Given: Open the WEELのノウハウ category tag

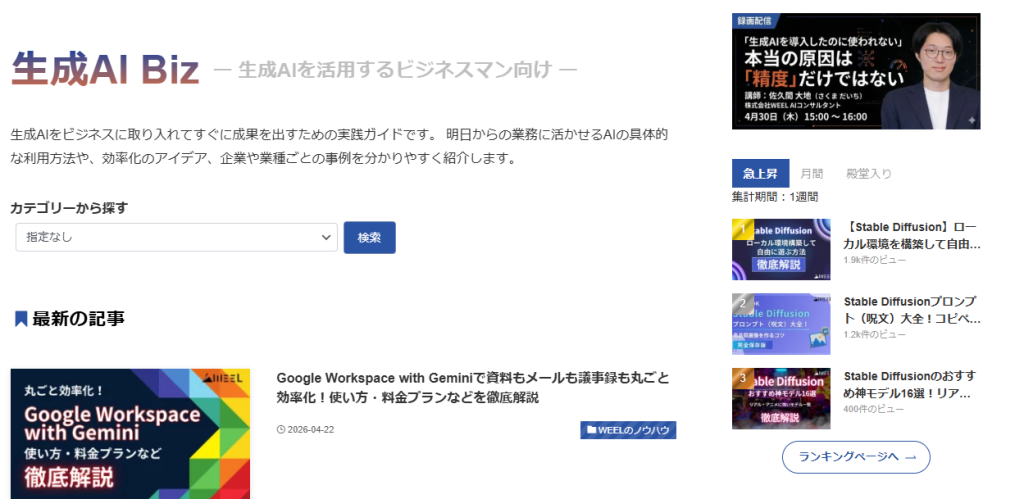Looking at the screenshot, I should (x=628, y=430).
